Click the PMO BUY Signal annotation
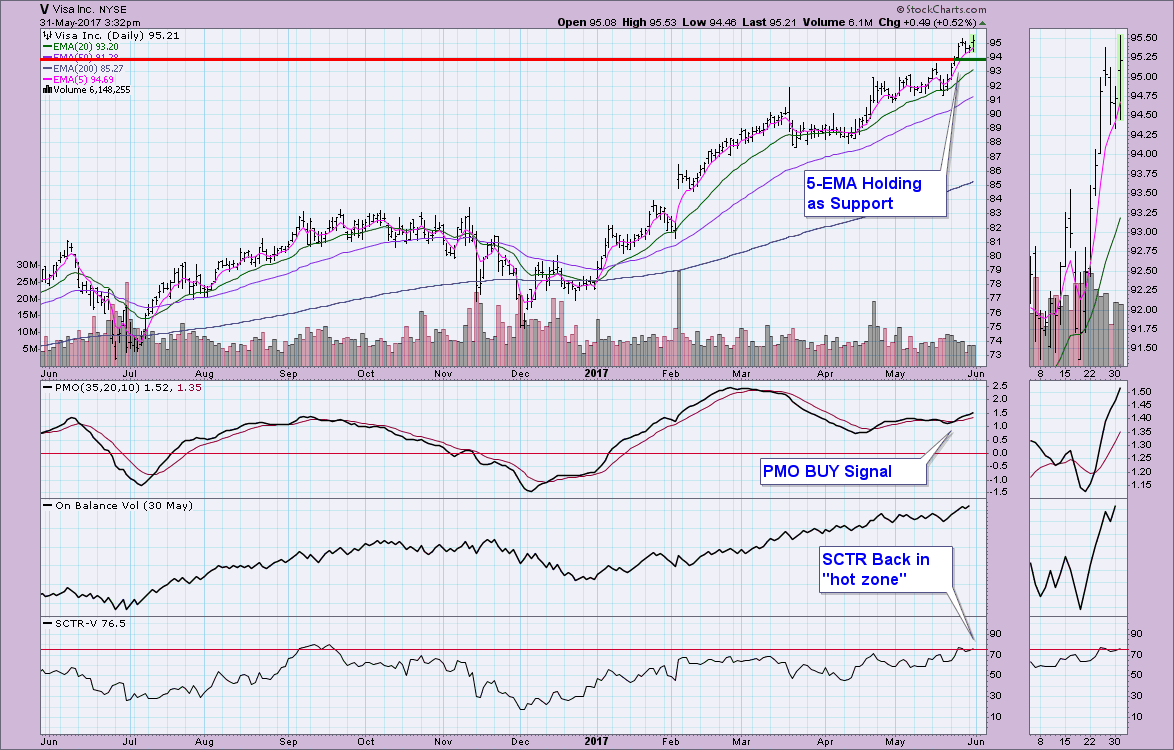 (843, 472)
